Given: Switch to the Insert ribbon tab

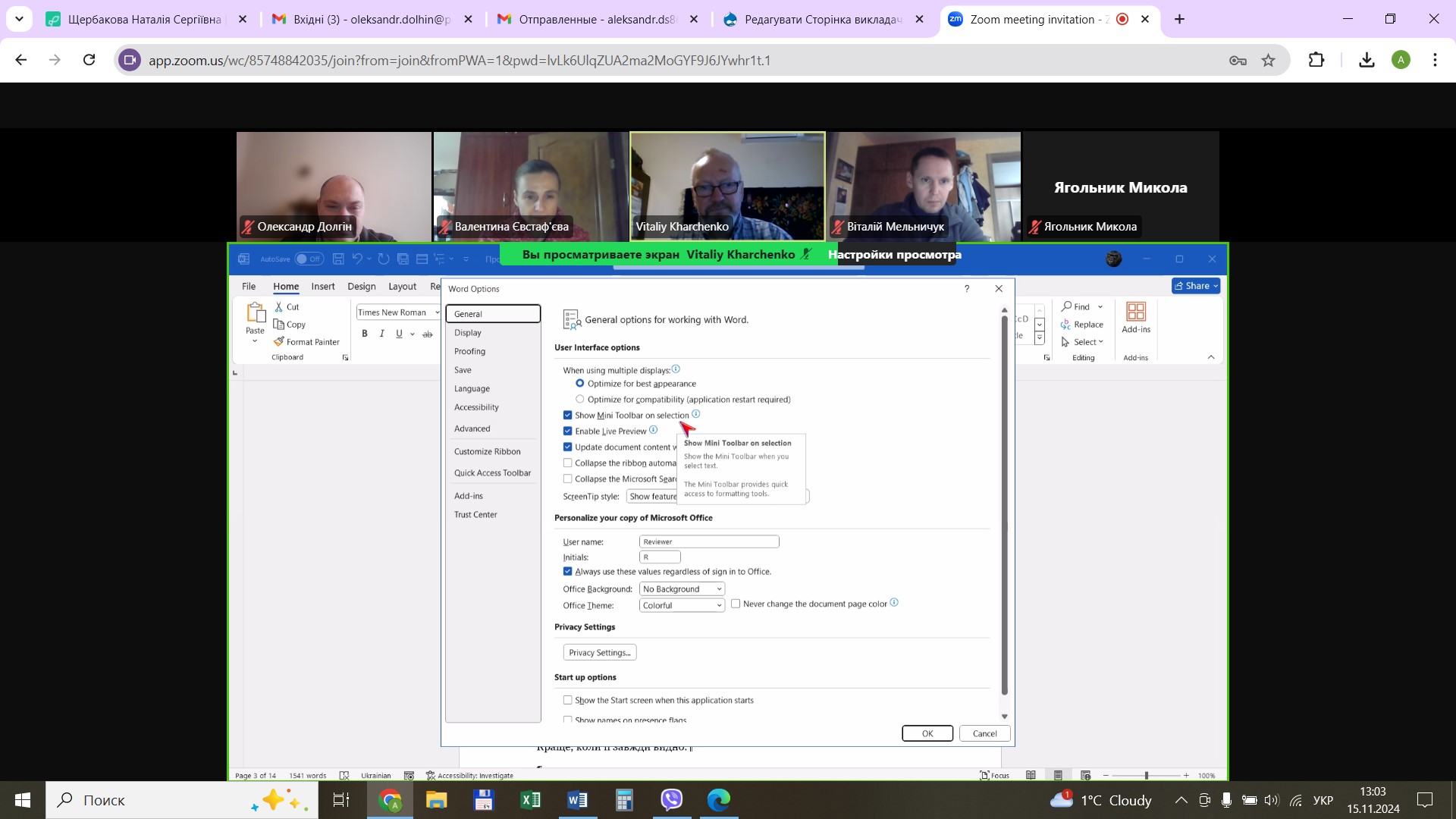Looking at the screenshot, I should tap(323, 286).
